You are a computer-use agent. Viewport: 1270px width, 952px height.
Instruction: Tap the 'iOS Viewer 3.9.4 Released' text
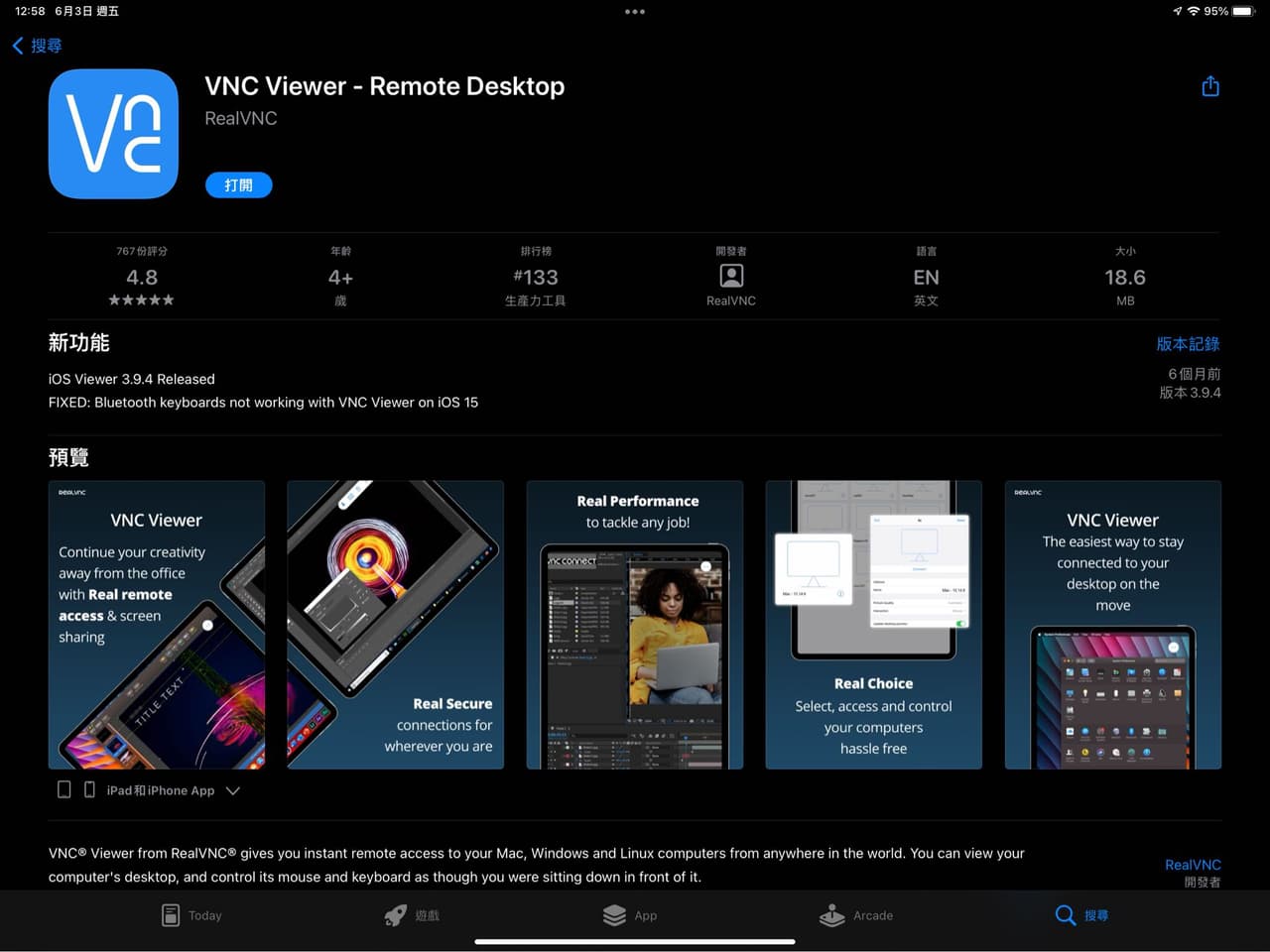pos(132,379)
